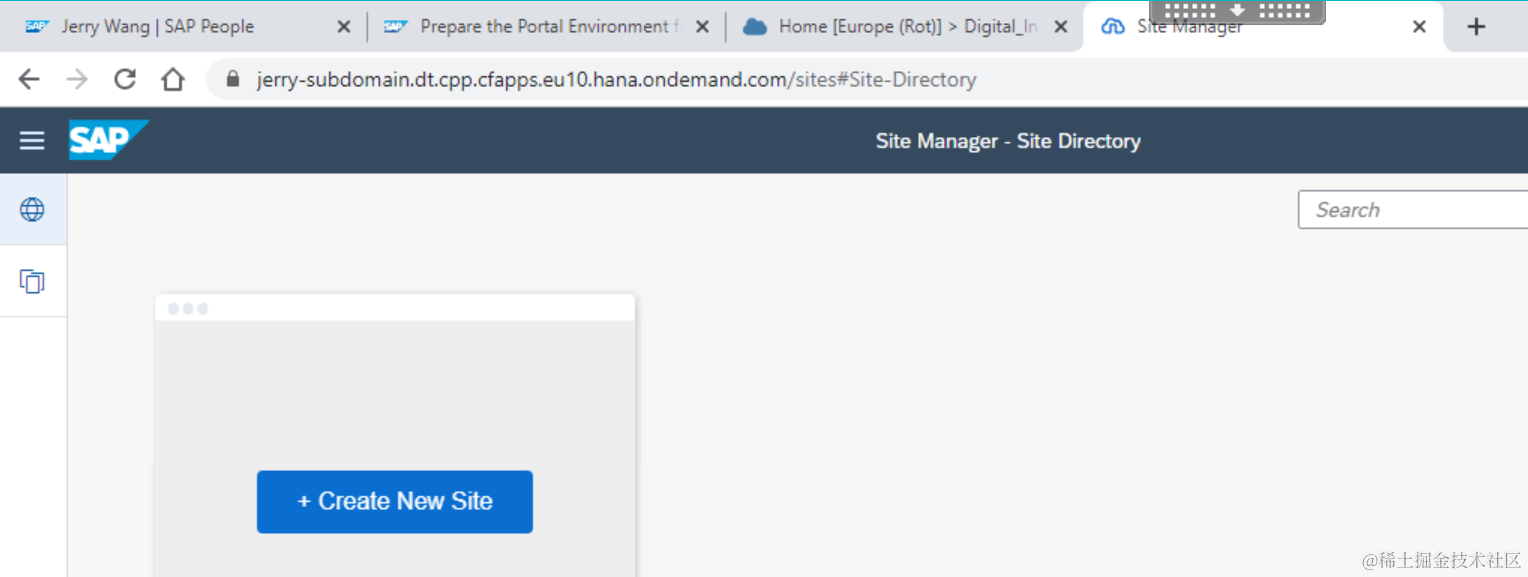Switch to Prepare the Portal Environment tab
Screen dimensions: 1528x577
pyautogui.click(x=545, y=27)
